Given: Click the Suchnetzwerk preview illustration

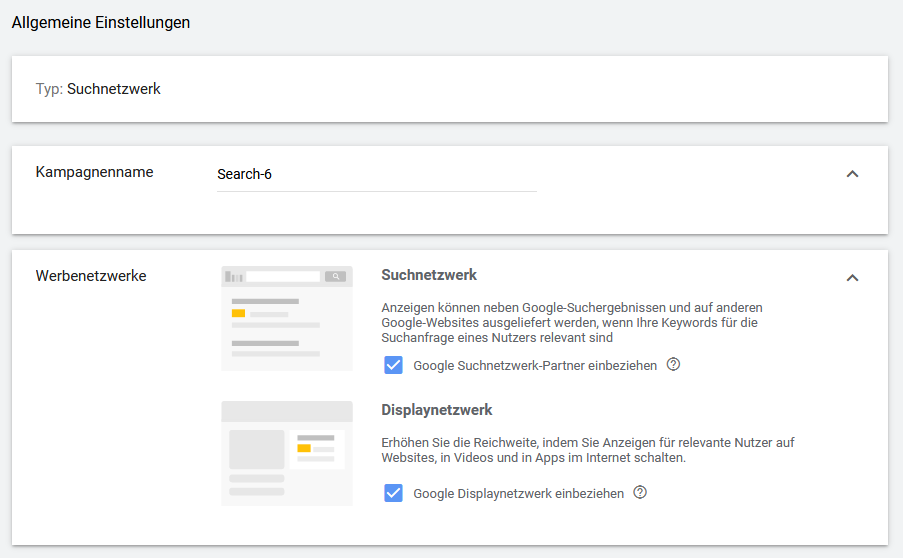Looking at the screenshot, I should coord(287,318).
